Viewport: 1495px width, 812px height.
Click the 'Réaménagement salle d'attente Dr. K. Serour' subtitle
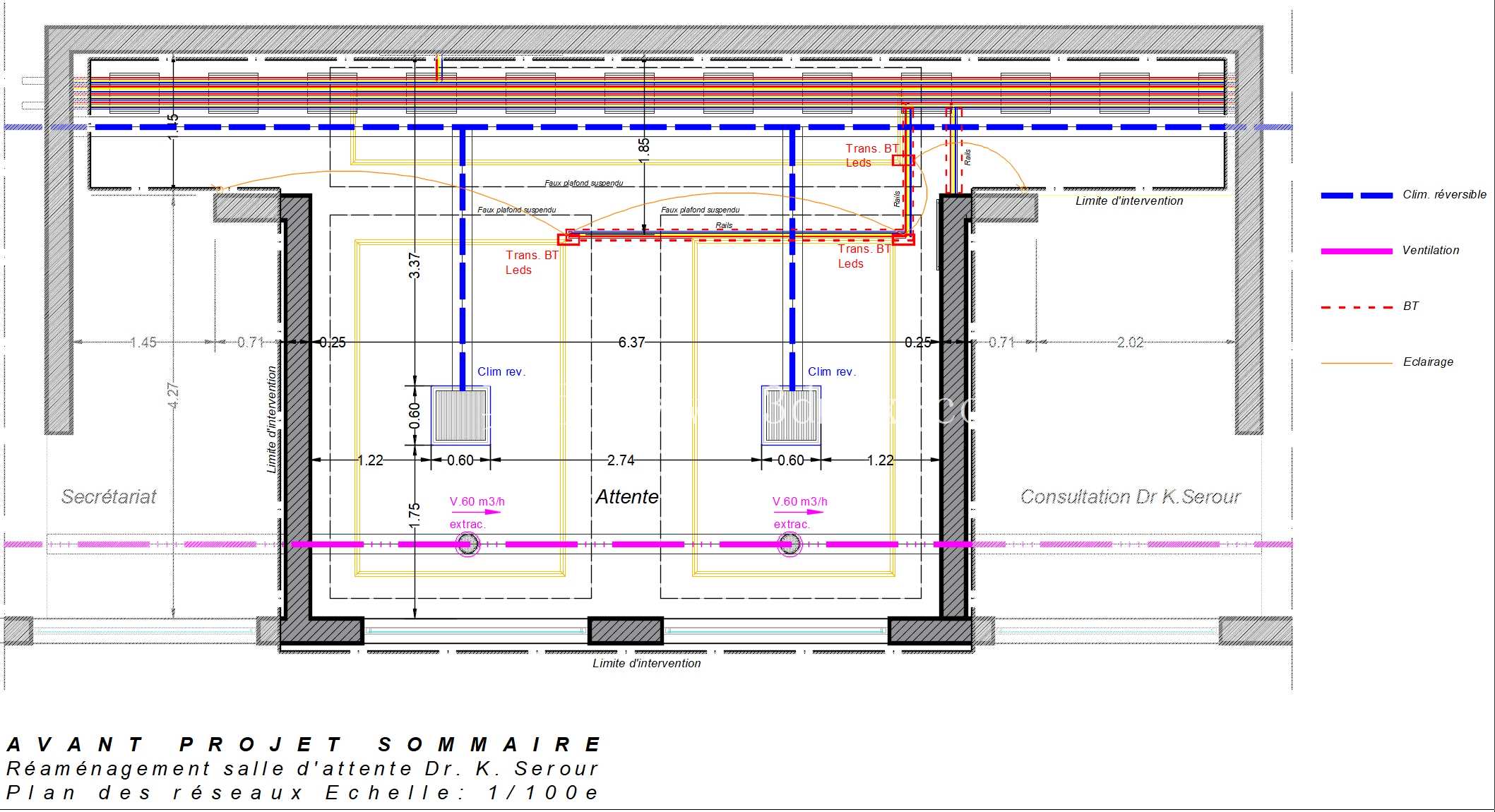coord(302,768)
